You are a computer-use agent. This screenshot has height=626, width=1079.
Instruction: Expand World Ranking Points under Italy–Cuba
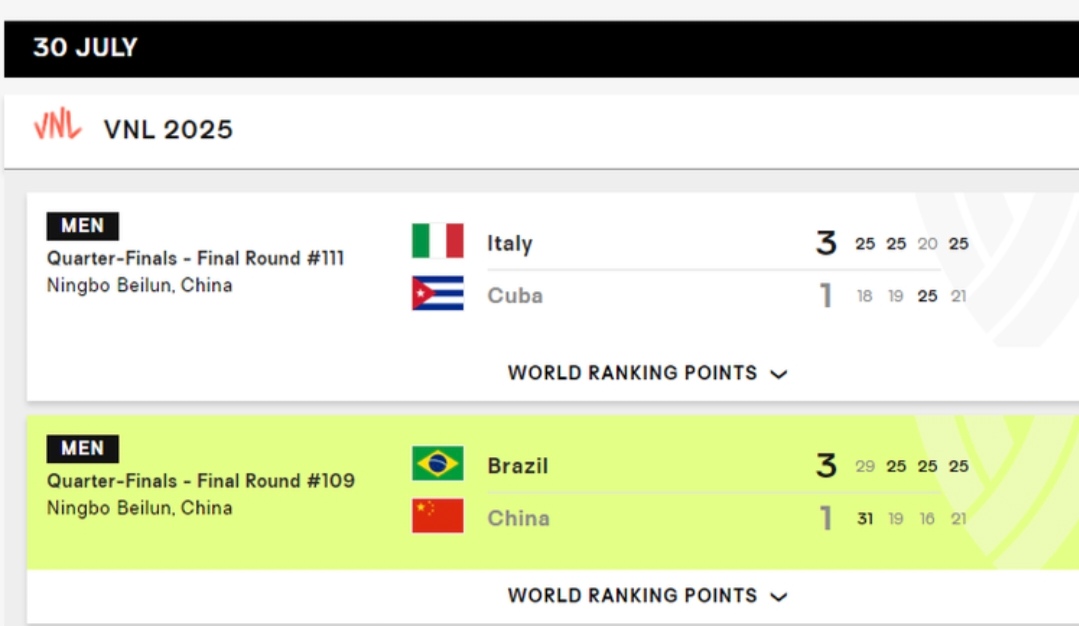pos(647,373)
